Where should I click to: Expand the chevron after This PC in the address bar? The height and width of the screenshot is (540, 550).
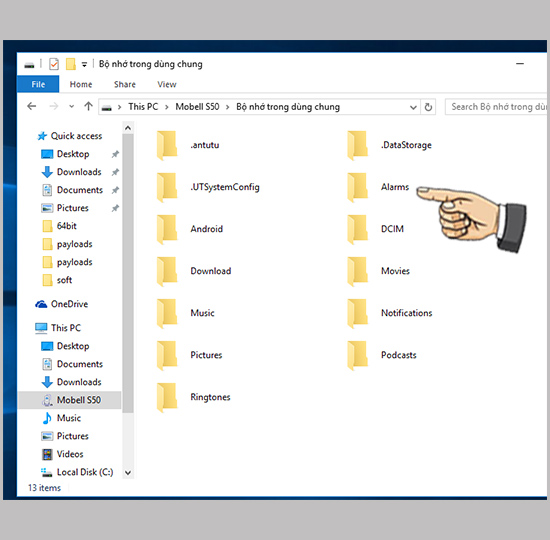tap(167, 107)
